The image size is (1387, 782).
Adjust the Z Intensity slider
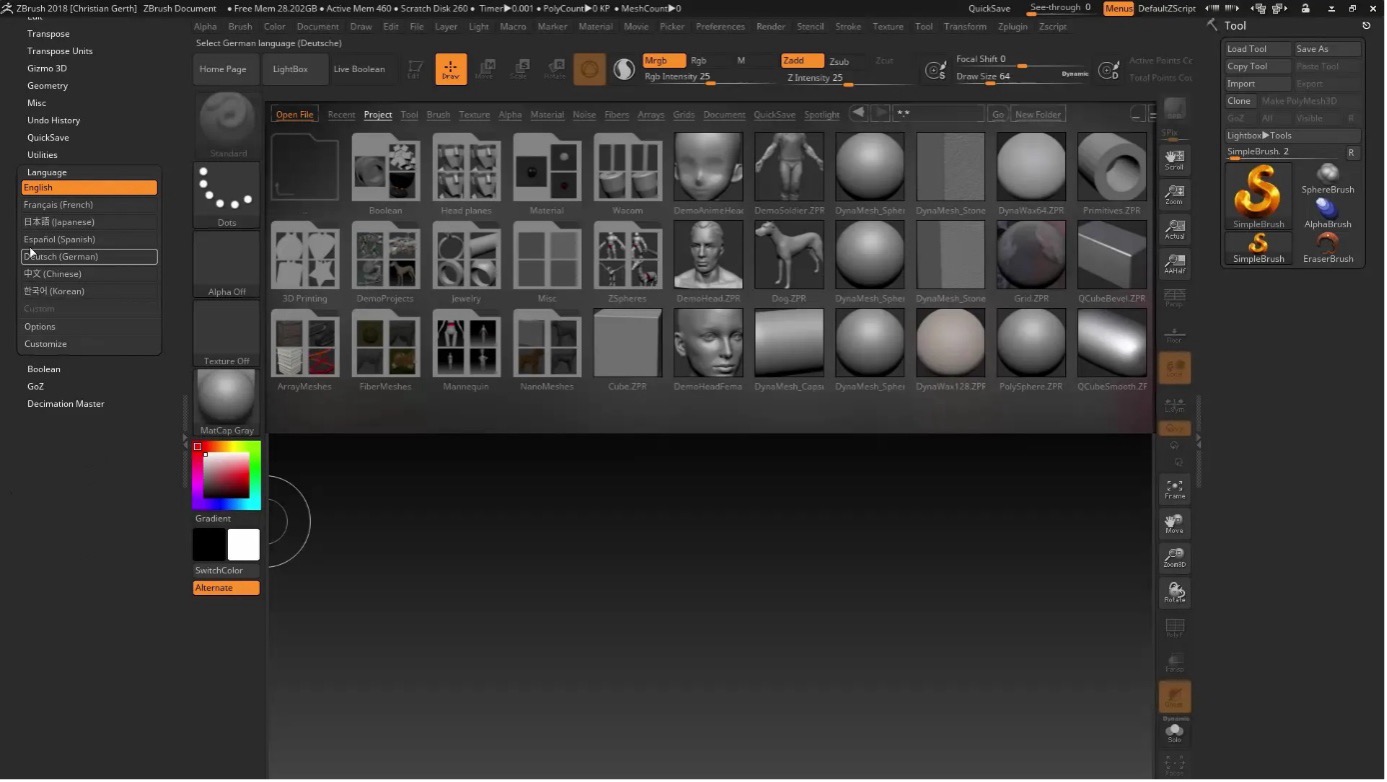(851, 78)
